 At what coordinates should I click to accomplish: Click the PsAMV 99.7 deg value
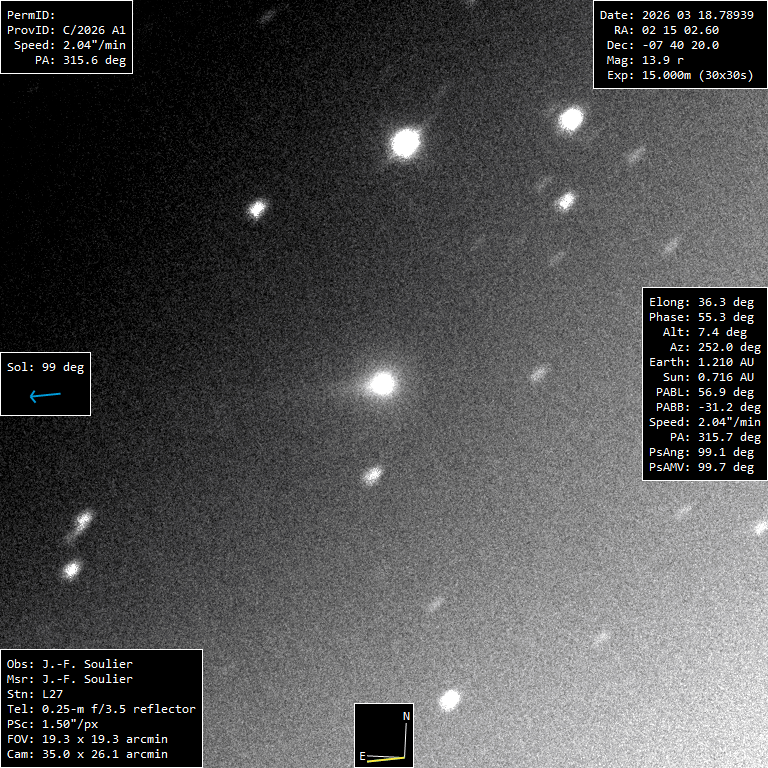[701, 467]
